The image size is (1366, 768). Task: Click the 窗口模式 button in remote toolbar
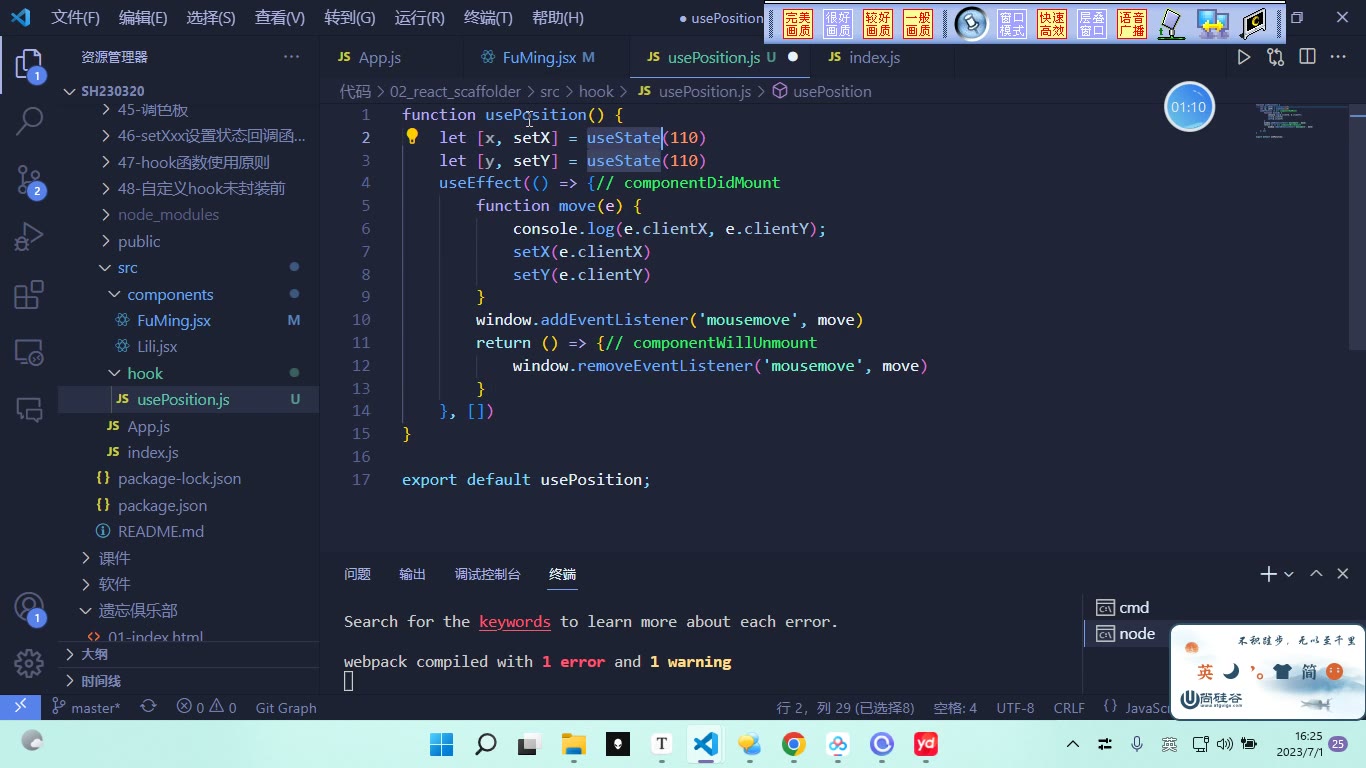click(1012, 24)
